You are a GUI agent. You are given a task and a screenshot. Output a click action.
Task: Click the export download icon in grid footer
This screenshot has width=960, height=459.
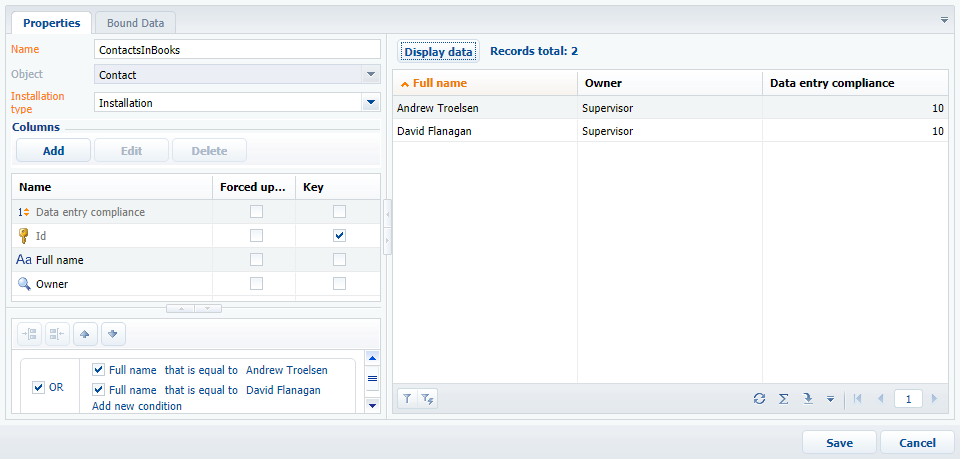pos(806,399)
